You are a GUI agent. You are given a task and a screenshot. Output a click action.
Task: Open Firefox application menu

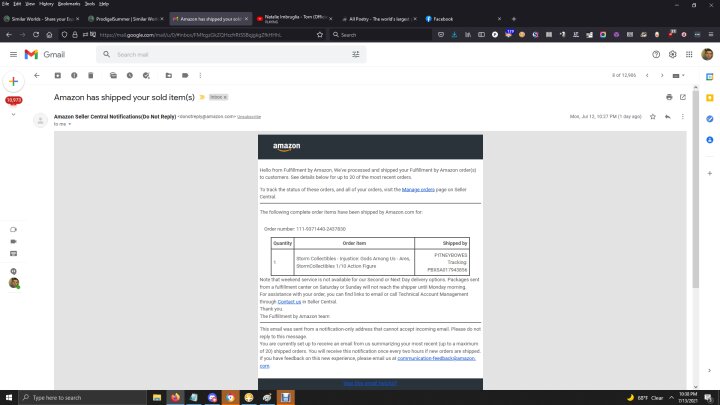tap(710, 34)
